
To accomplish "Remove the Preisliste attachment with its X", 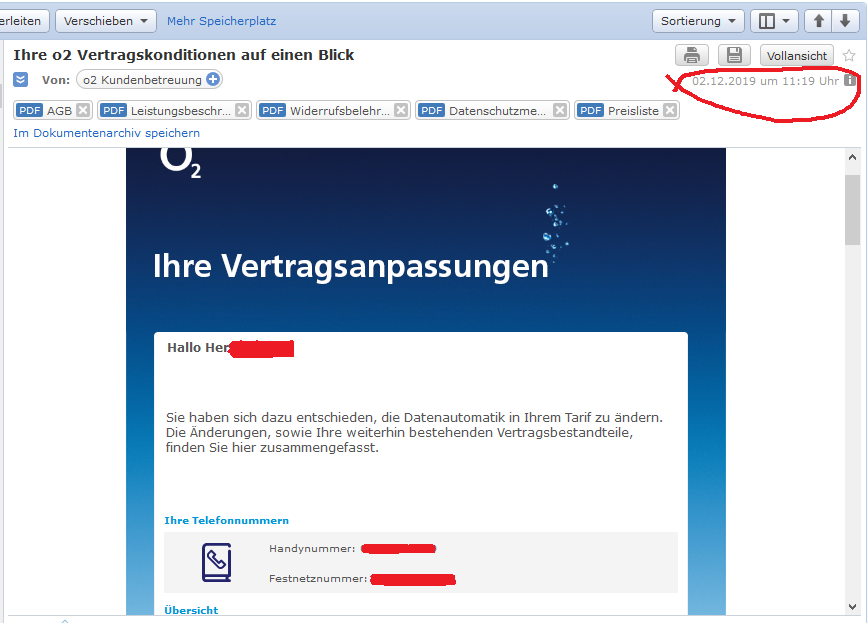I will [x=670, y=110].
